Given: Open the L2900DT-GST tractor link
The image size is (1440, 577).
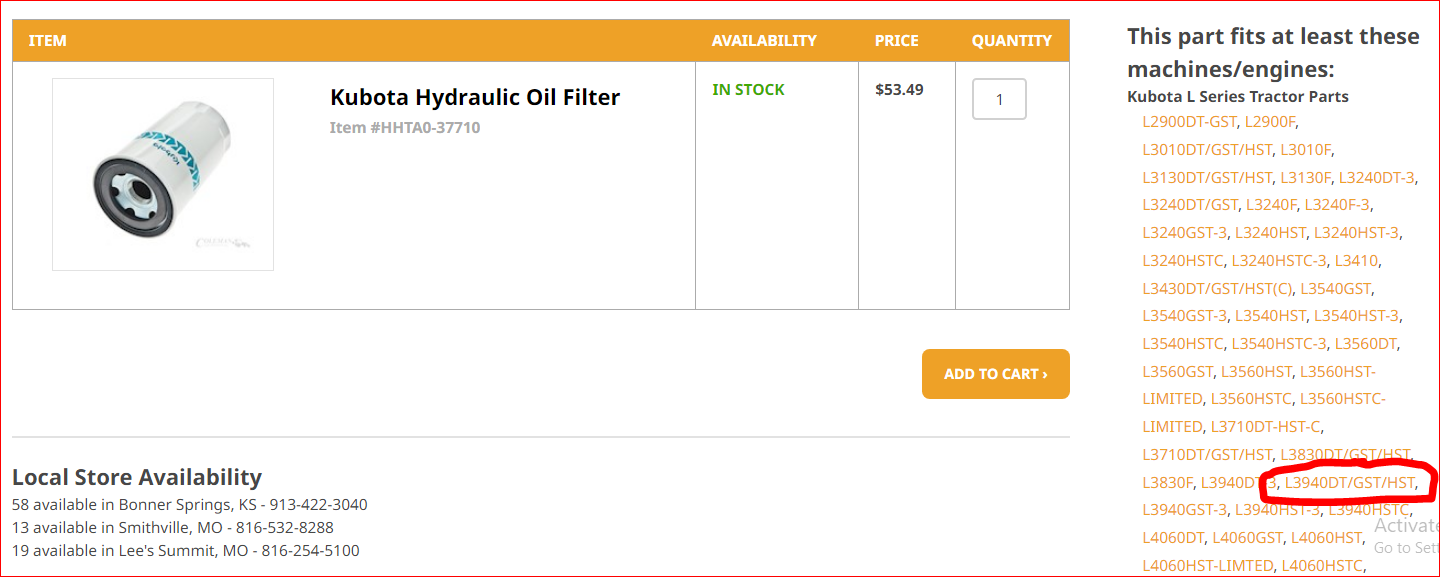Looking at the screenshot, I should (1189, 122).
